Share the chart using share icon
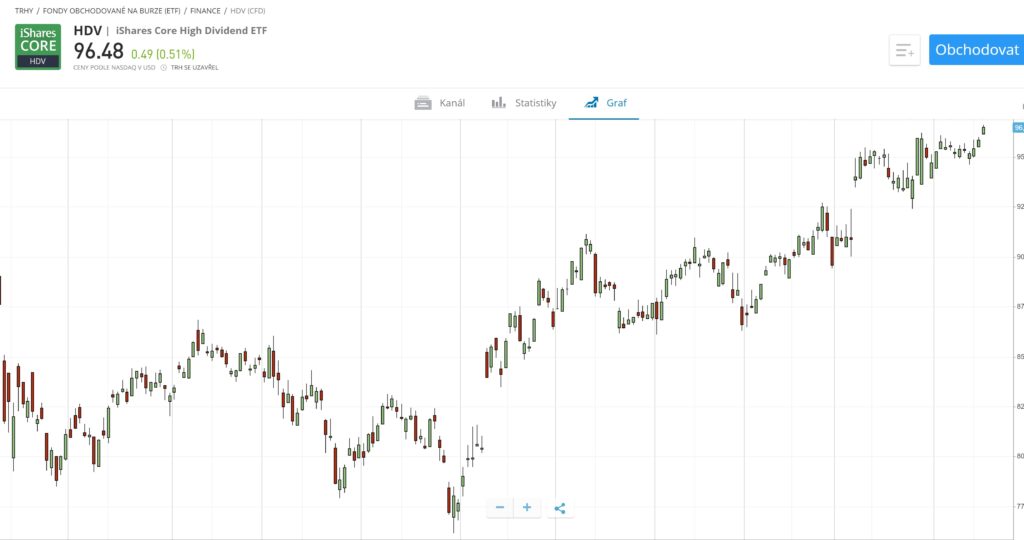 point(560,508)
